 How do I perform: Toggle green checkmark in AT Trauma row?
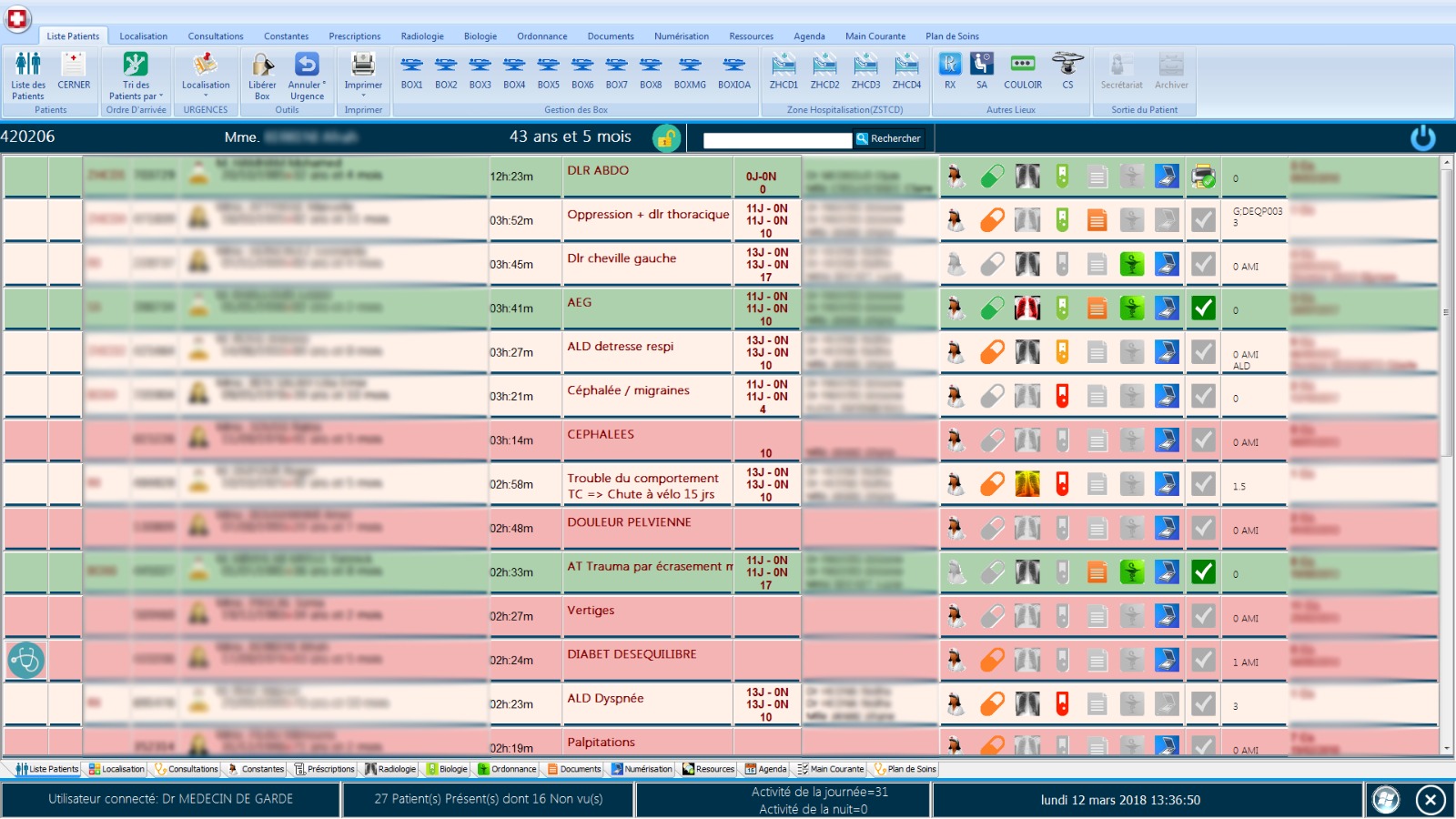pos(1203,572)
